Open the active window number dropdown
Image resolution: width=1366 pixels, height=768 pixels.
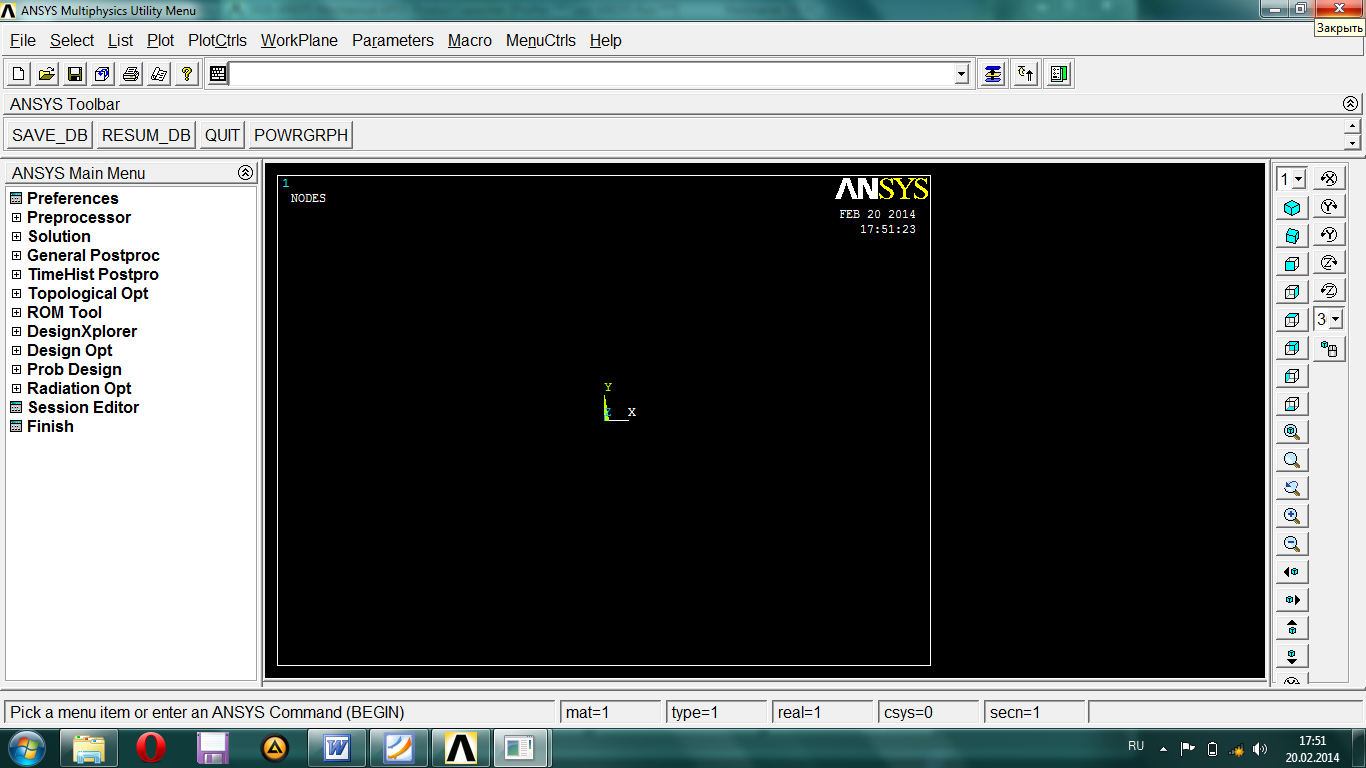coord(1299,180)
